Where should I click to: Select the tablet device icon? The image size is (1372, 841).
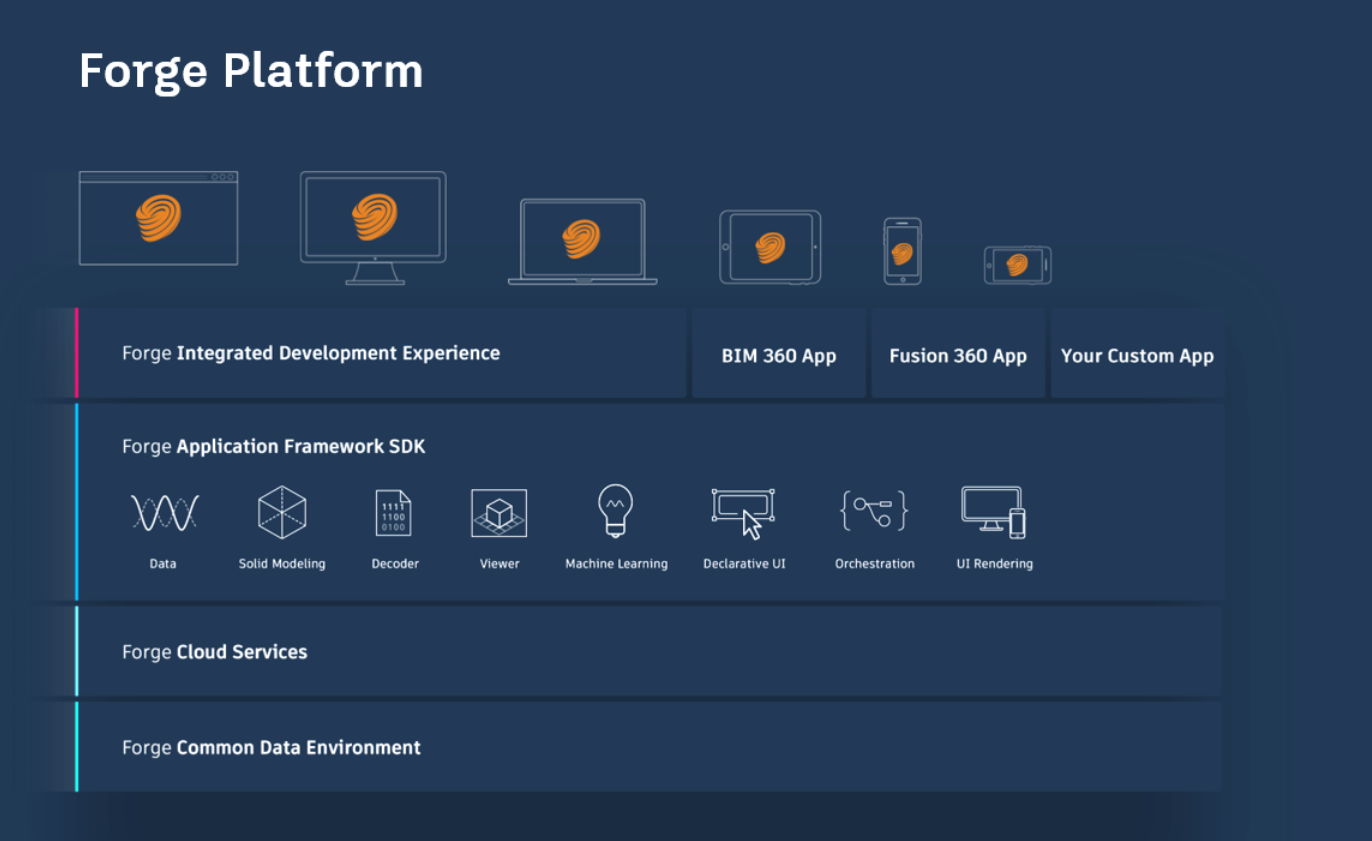pyautogui.click(x=770, y=247)
